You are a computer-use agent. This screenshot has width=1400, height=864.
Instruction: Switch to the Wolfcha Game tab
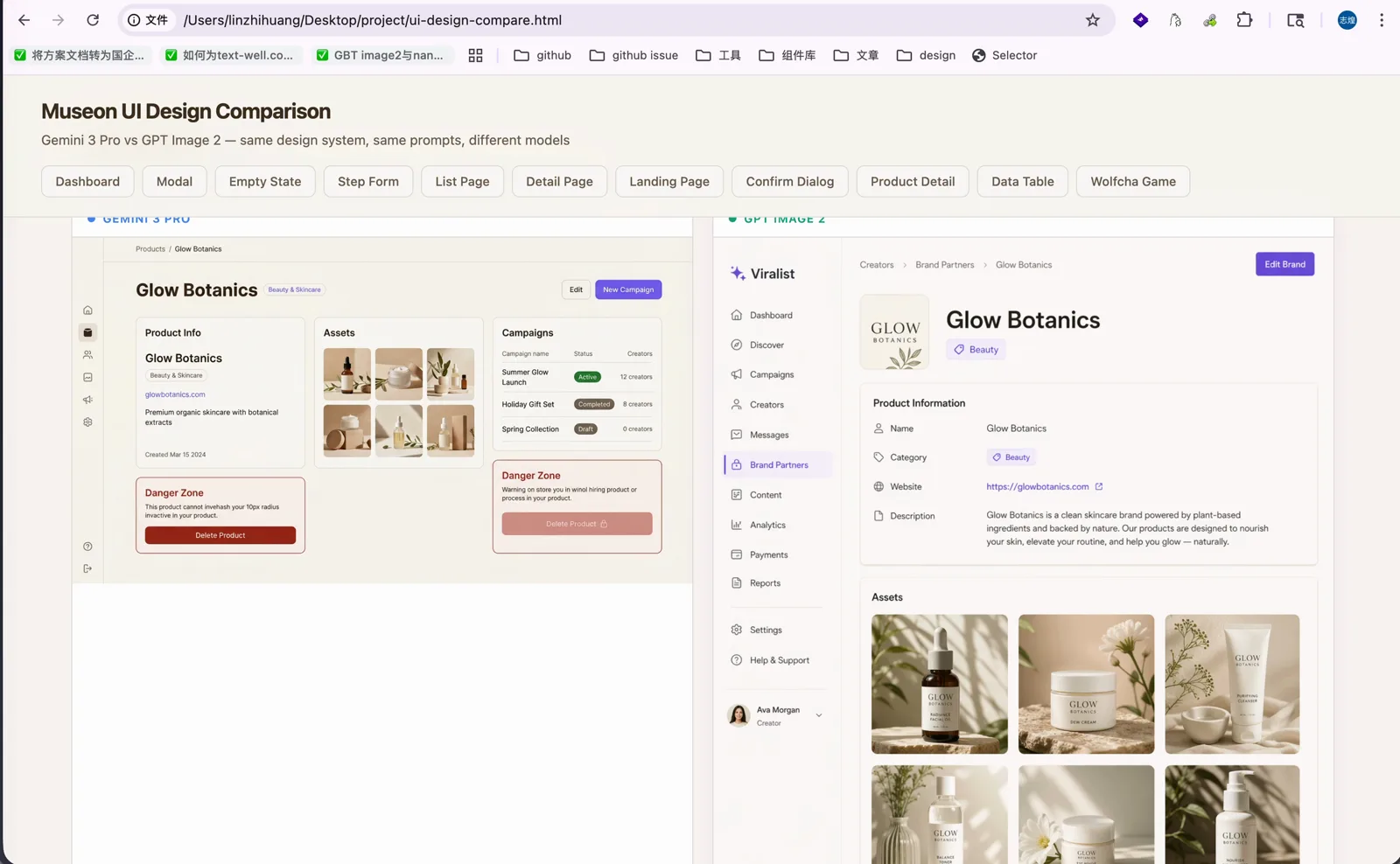[1133, 182]
